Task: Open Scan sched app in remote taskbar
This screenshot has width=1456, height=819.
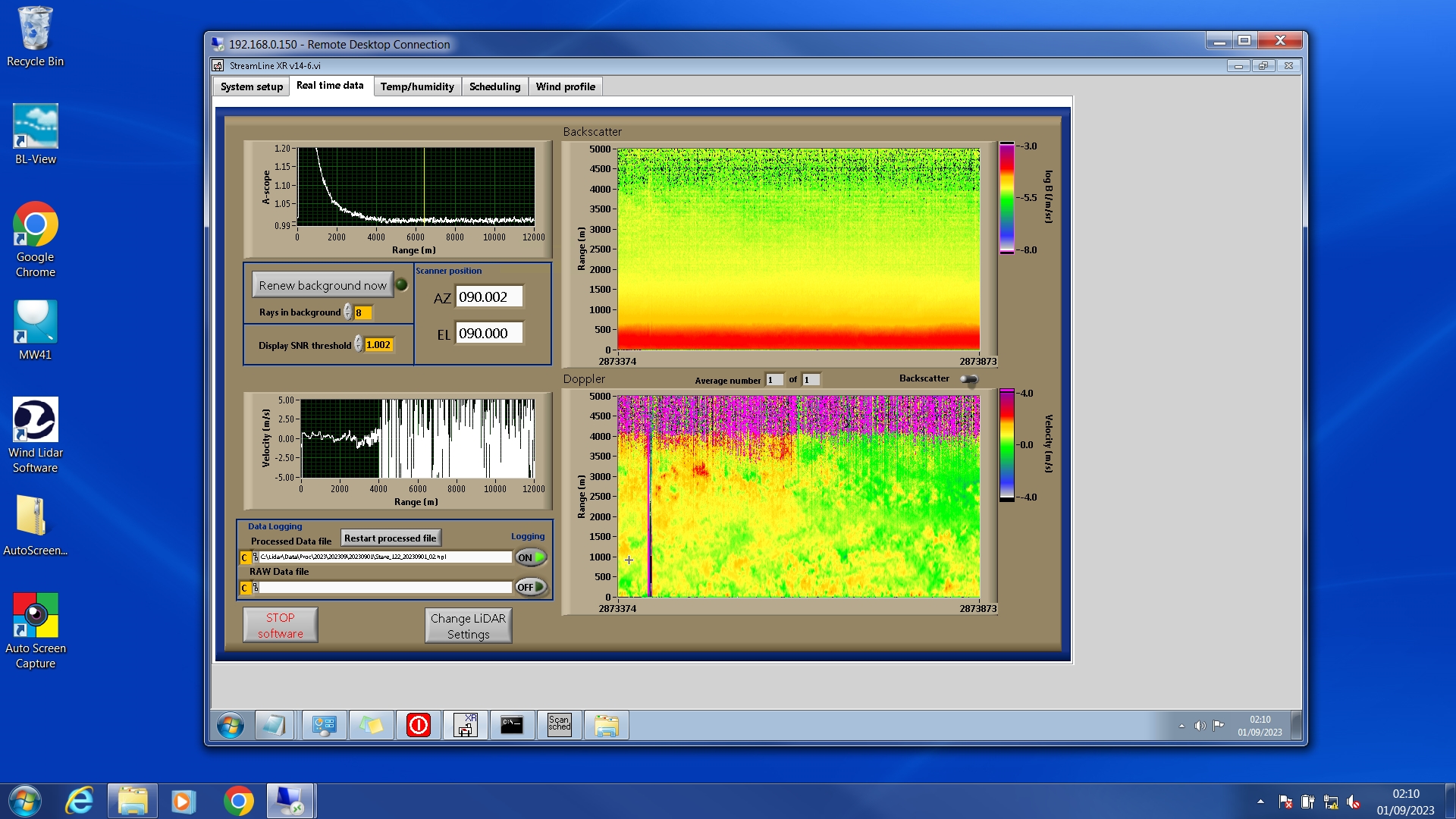Action: (x=559, y=726)
